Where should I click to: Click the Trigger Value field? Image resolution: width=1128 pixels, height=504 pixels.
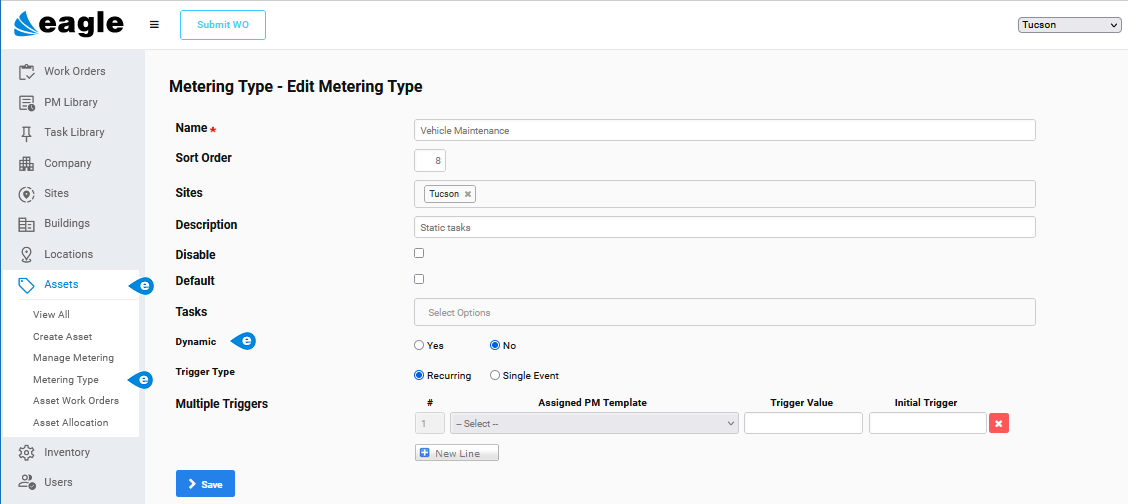coord(803,423)
